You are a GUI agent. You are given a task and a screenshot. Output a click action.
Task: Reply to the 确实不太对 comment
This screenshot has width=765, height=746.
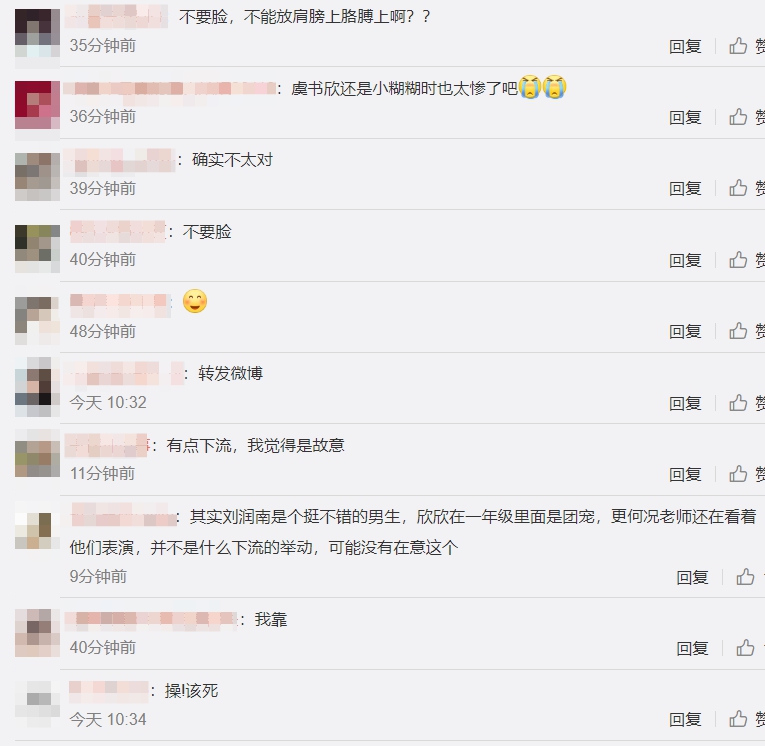click(685, 189)
